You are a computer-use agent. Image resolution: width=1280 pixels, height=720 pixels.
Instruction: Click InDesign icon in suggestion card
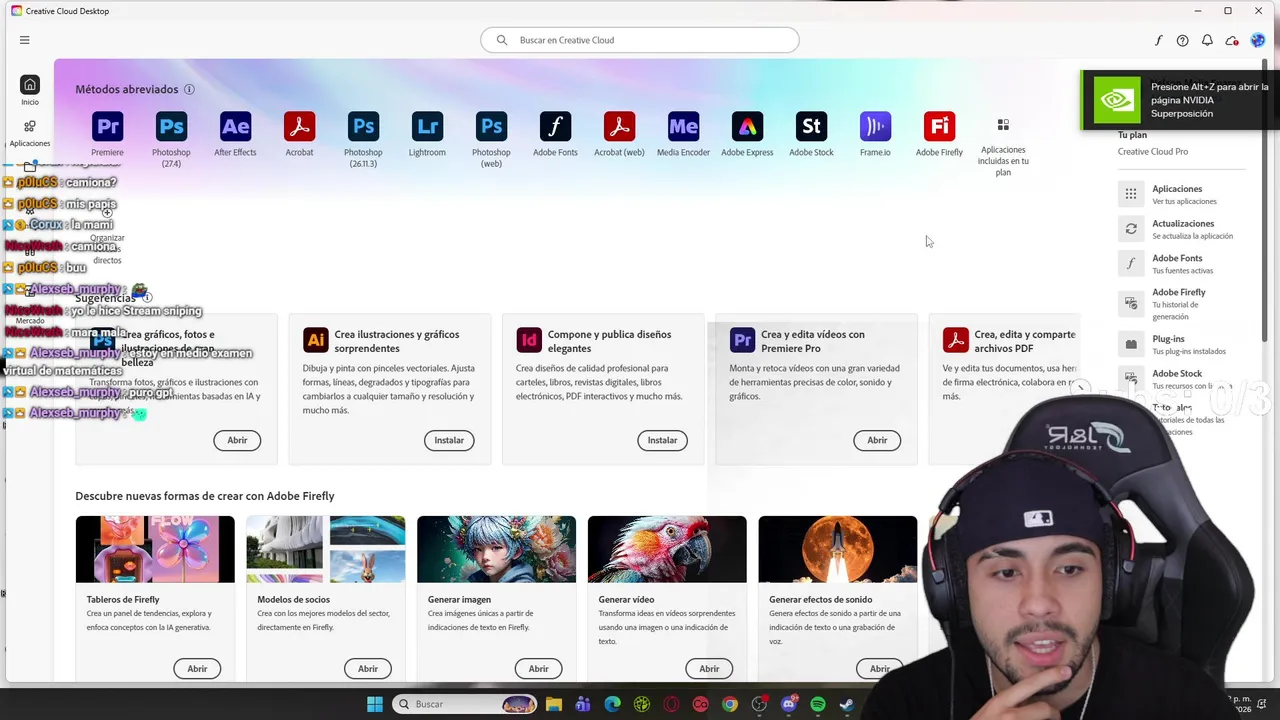(529, 341)
